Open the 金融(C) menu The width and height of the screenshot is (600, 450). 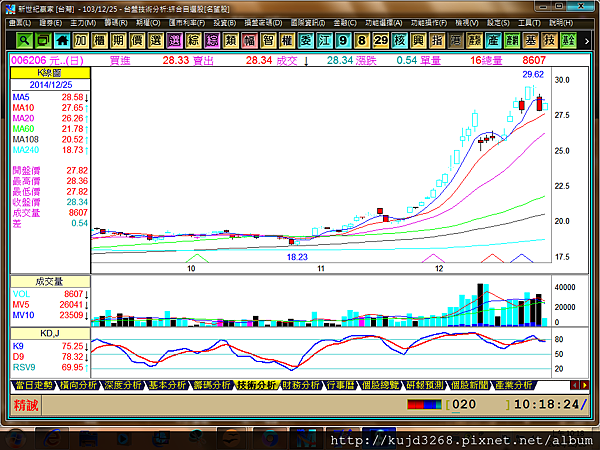click(345, 23)
